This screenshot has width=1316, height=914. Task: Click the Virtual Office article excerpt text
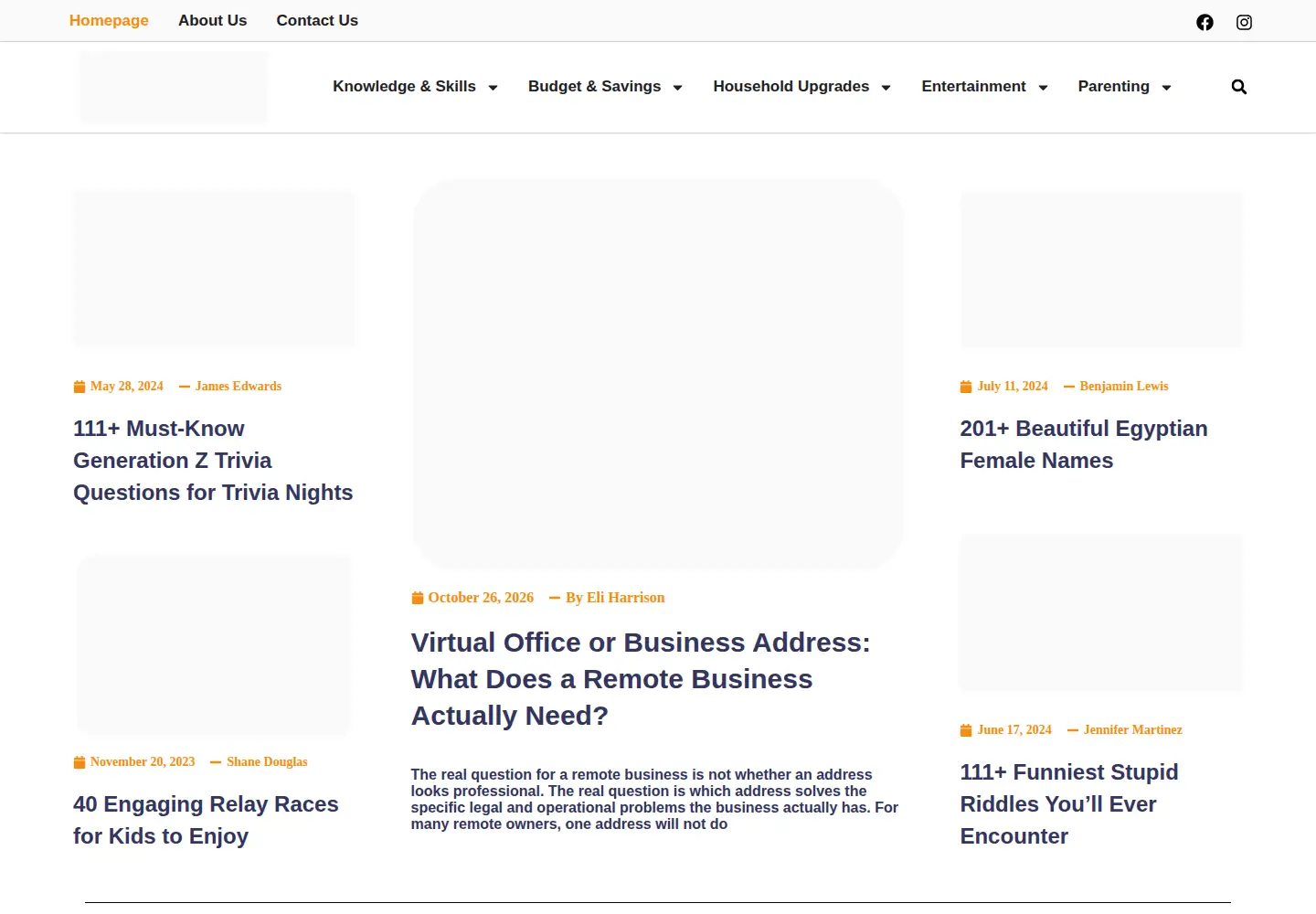(654, 800)
